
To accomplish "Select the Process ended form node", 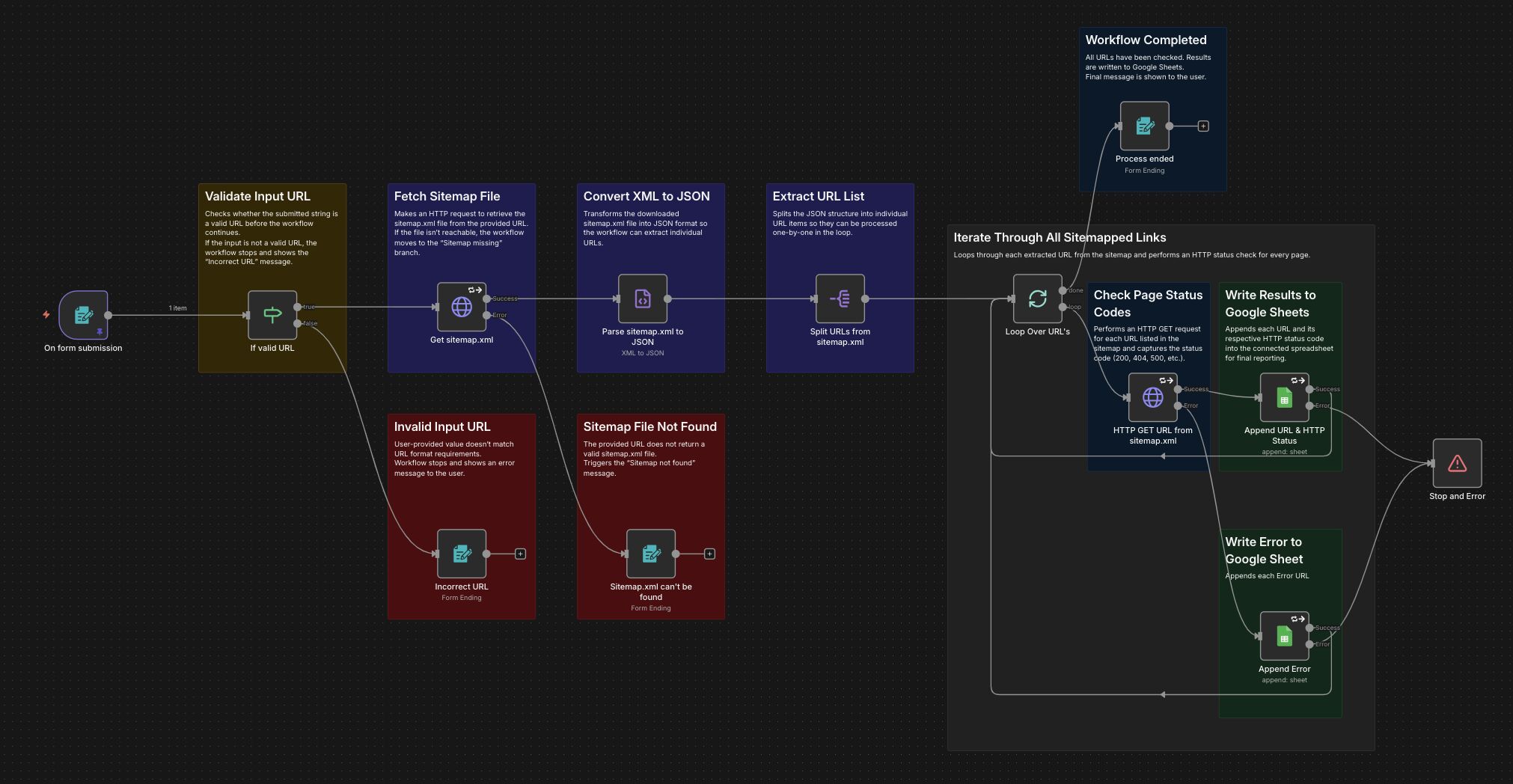I will pos(1144,126).
